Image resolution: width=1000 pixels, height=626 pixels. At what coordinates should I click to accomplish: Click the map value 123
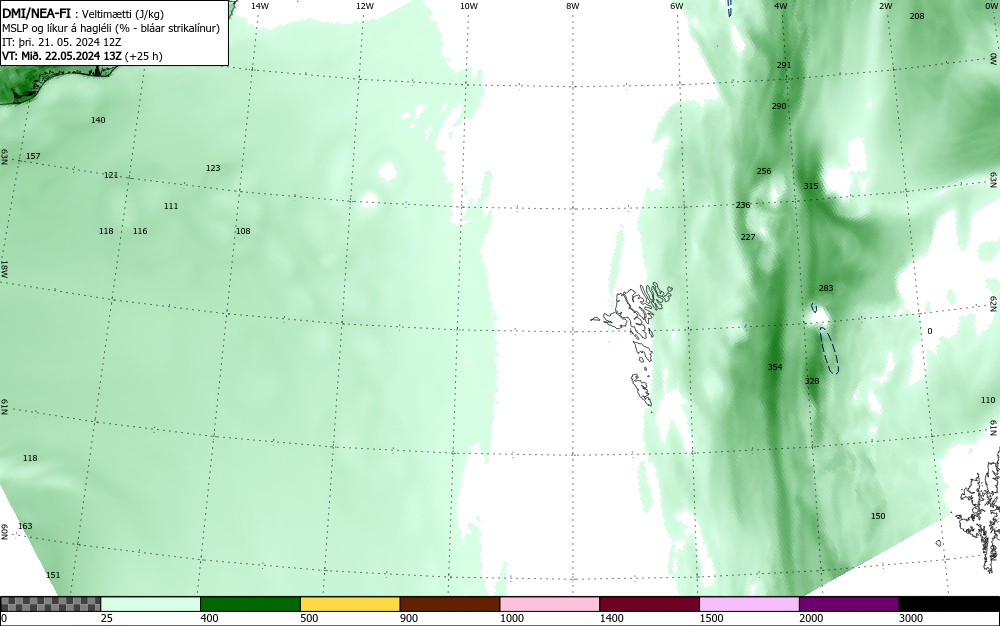click(212, 168)
